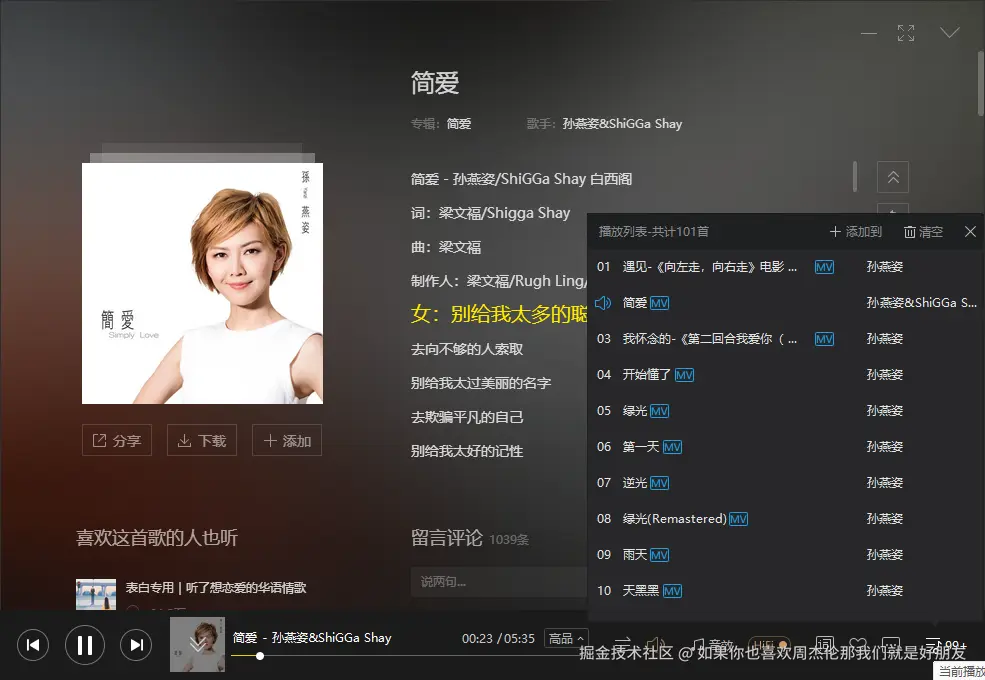Favorite the song with the heart icon
The image size is (985, 680).
[858, 645]
